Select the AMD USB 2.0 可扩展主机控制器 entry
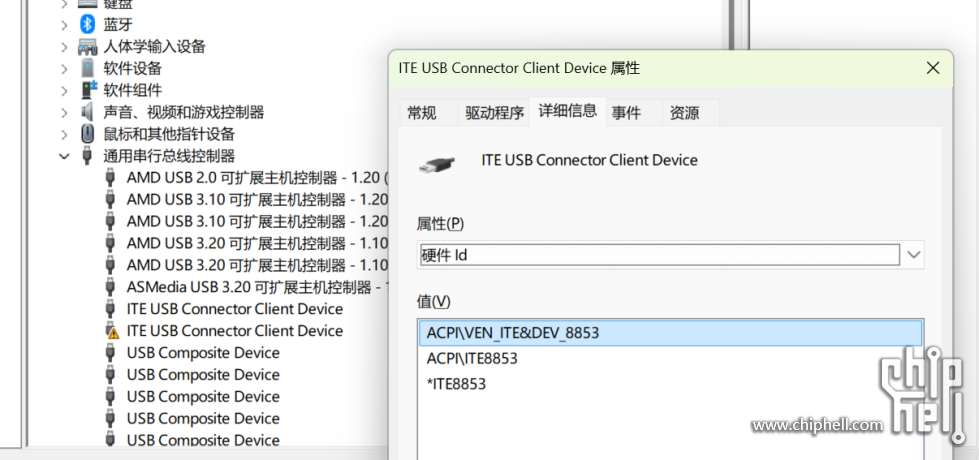Screen dimensions: 979x460 [257, 178]
